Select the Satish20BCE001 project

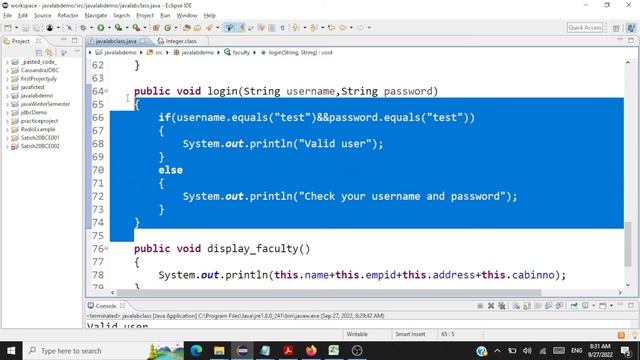40,138
